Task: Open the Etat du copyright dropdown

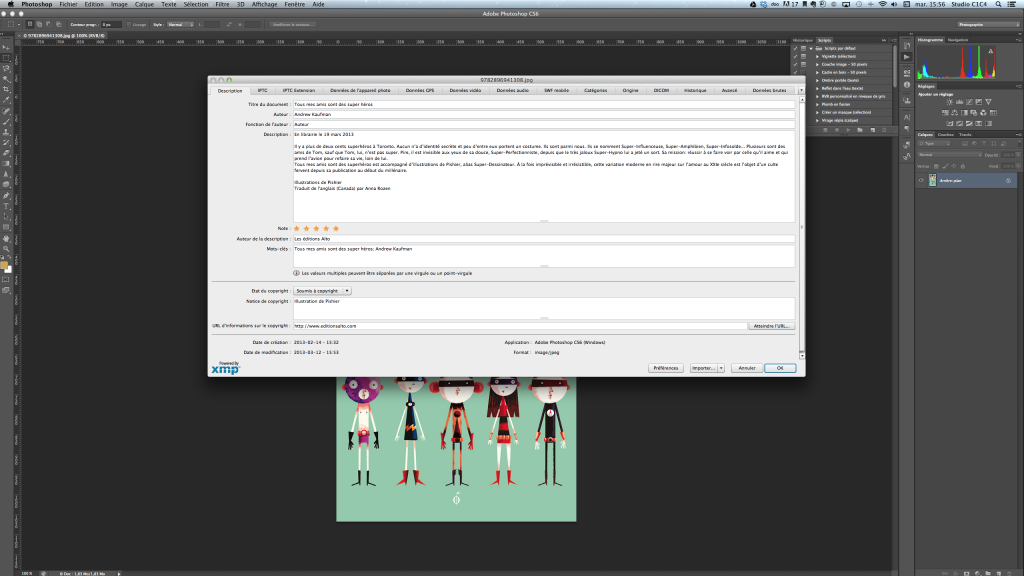Action: pyautogui.click(x=322, y=291)
